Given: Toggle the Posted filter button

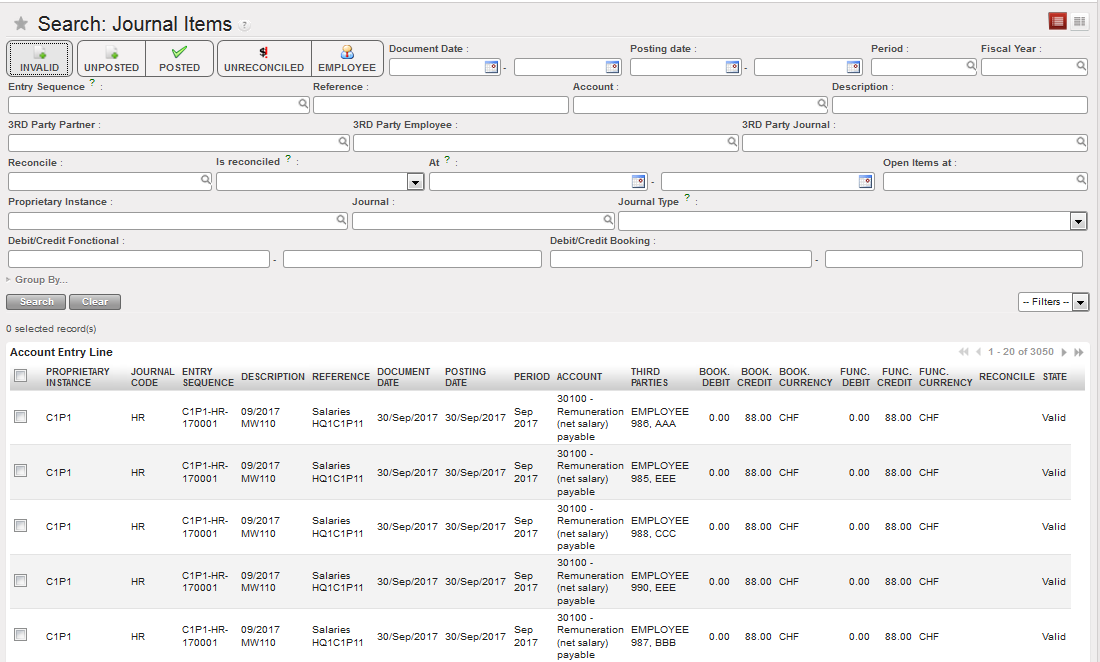Looking at the screenshot, I should 180,59.
